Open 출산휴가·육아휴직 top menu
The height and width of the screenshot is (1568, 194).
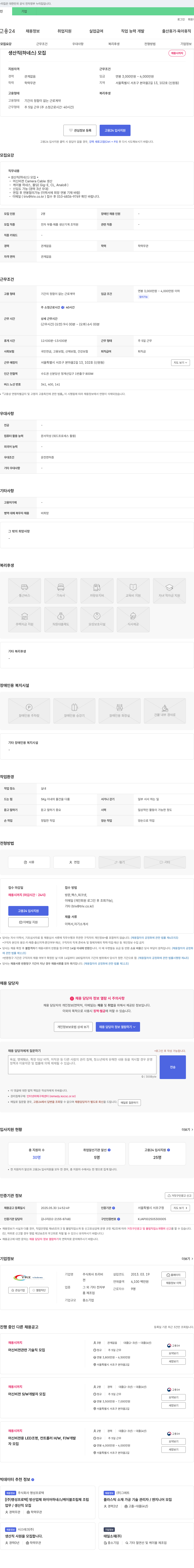click(x=176, y=31)
